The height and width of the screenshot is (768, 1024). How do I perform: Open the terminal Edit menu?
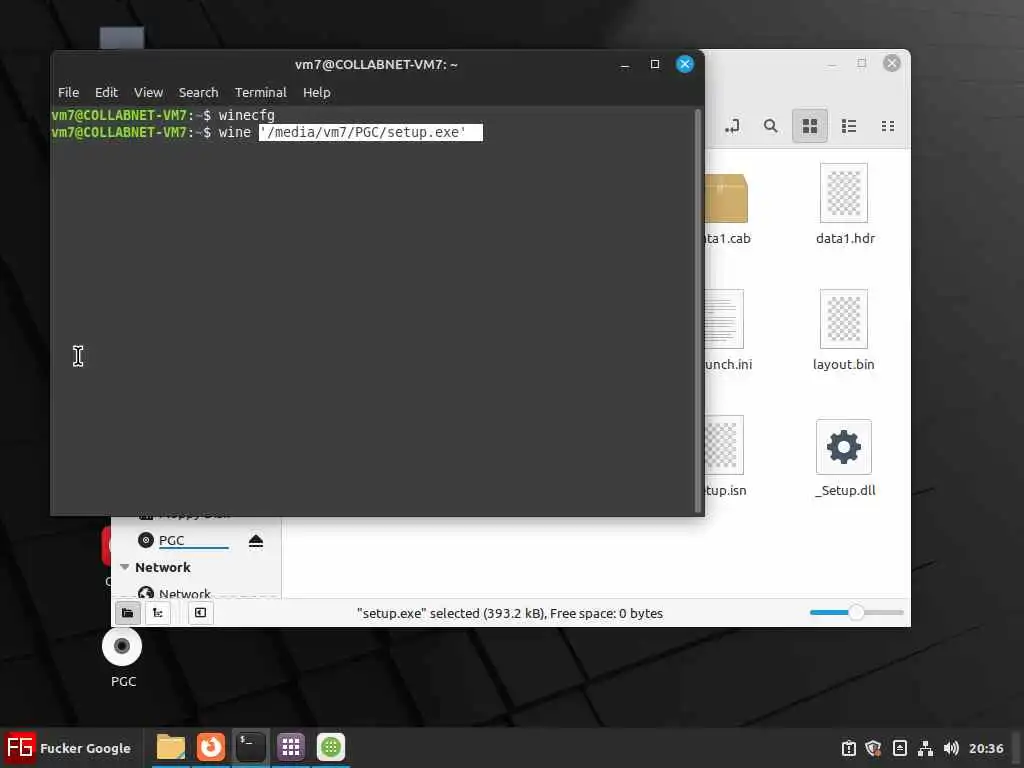tap(106, 93)
